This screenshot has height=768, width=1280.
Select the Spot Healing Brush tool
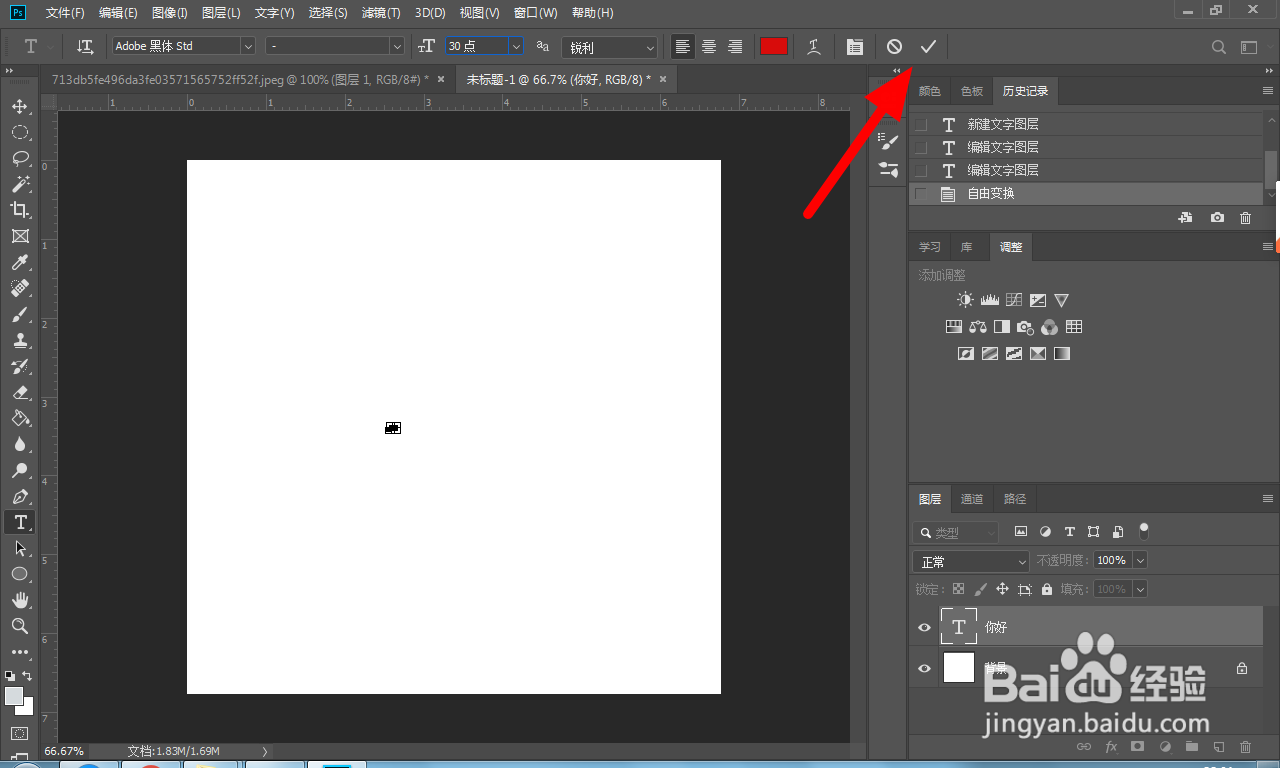tap(19, 288)
